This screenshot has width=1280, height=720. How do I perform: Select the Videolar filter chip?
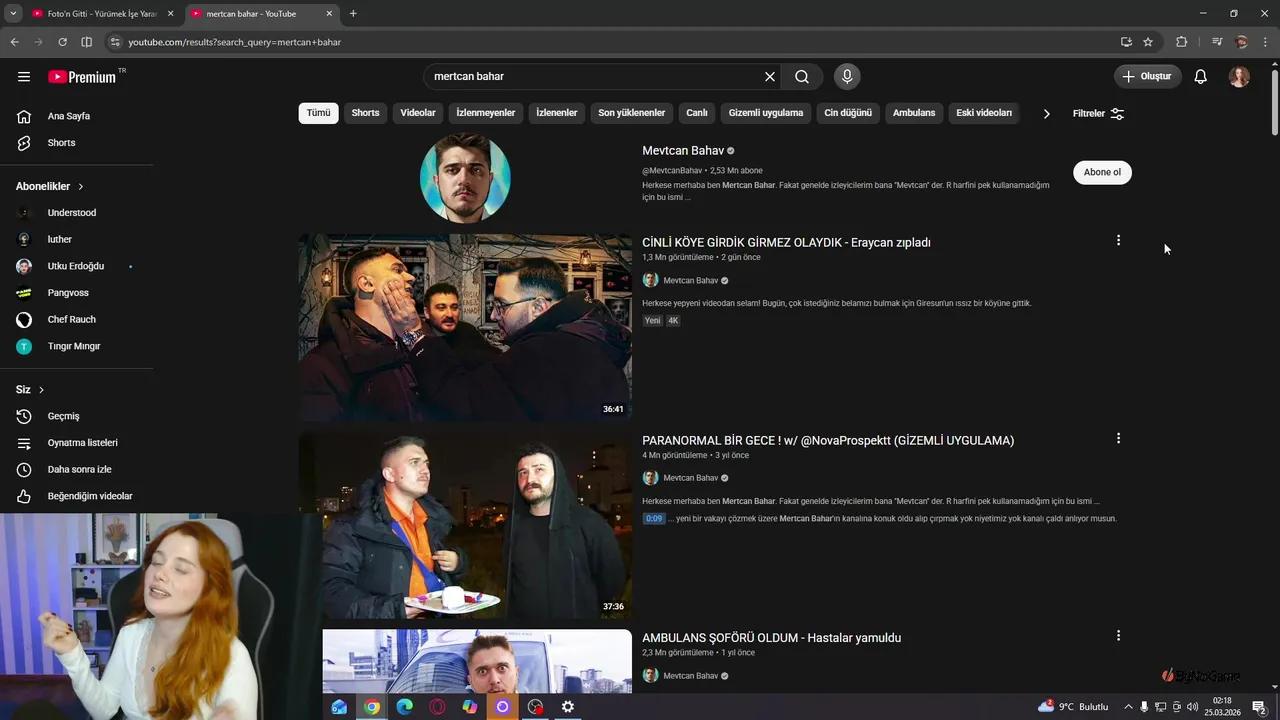(418, 113)
